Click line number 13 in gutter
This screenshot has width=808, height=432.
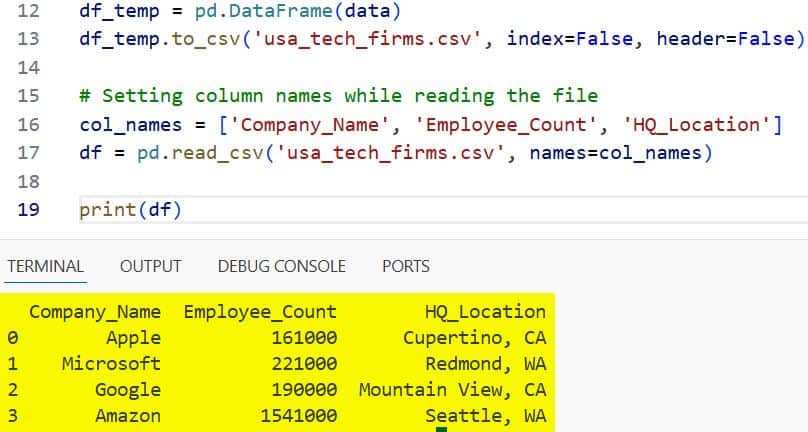coord(28,39)
